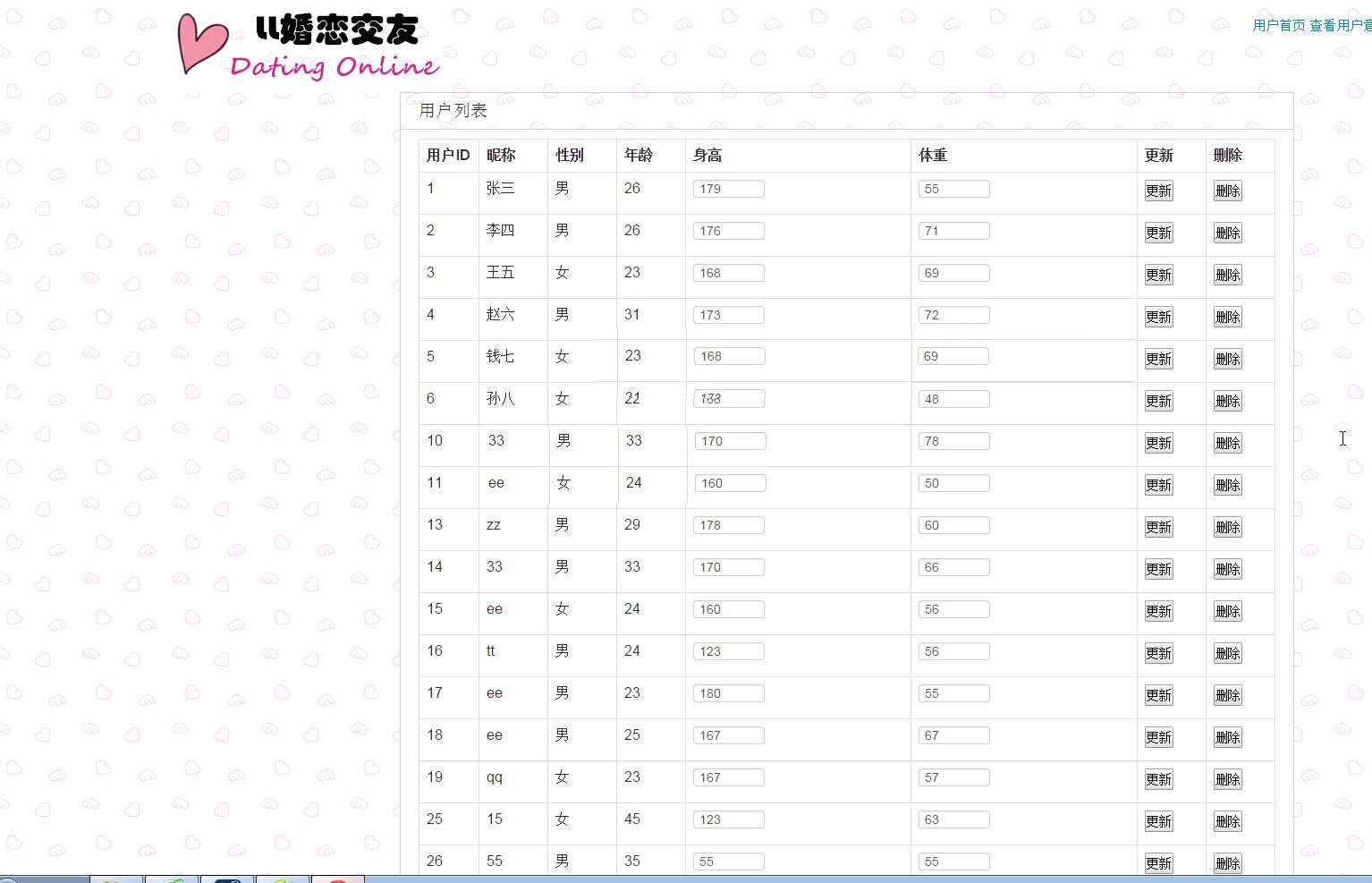Update user ID 15

click(x=1158, y=611)
